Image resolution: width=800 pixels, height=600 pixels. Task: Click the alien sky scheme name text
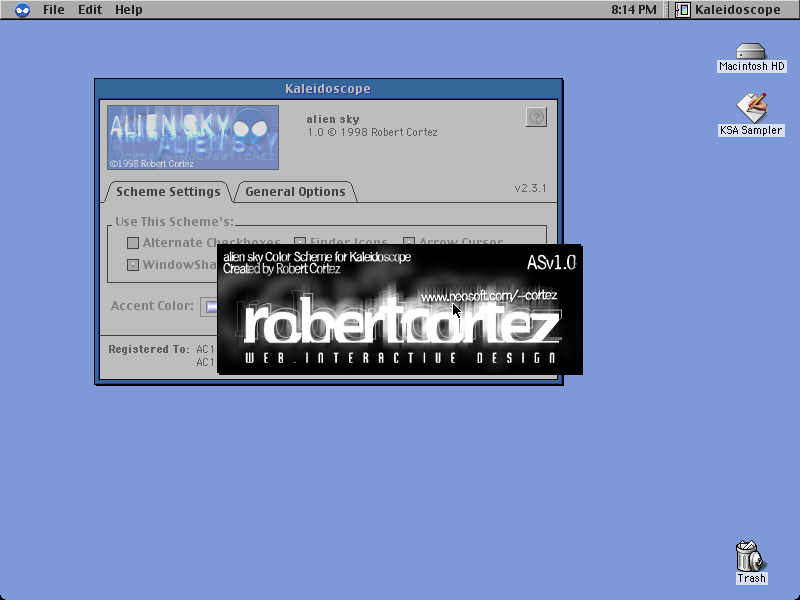pyautogui.click(x=333, y=119)
